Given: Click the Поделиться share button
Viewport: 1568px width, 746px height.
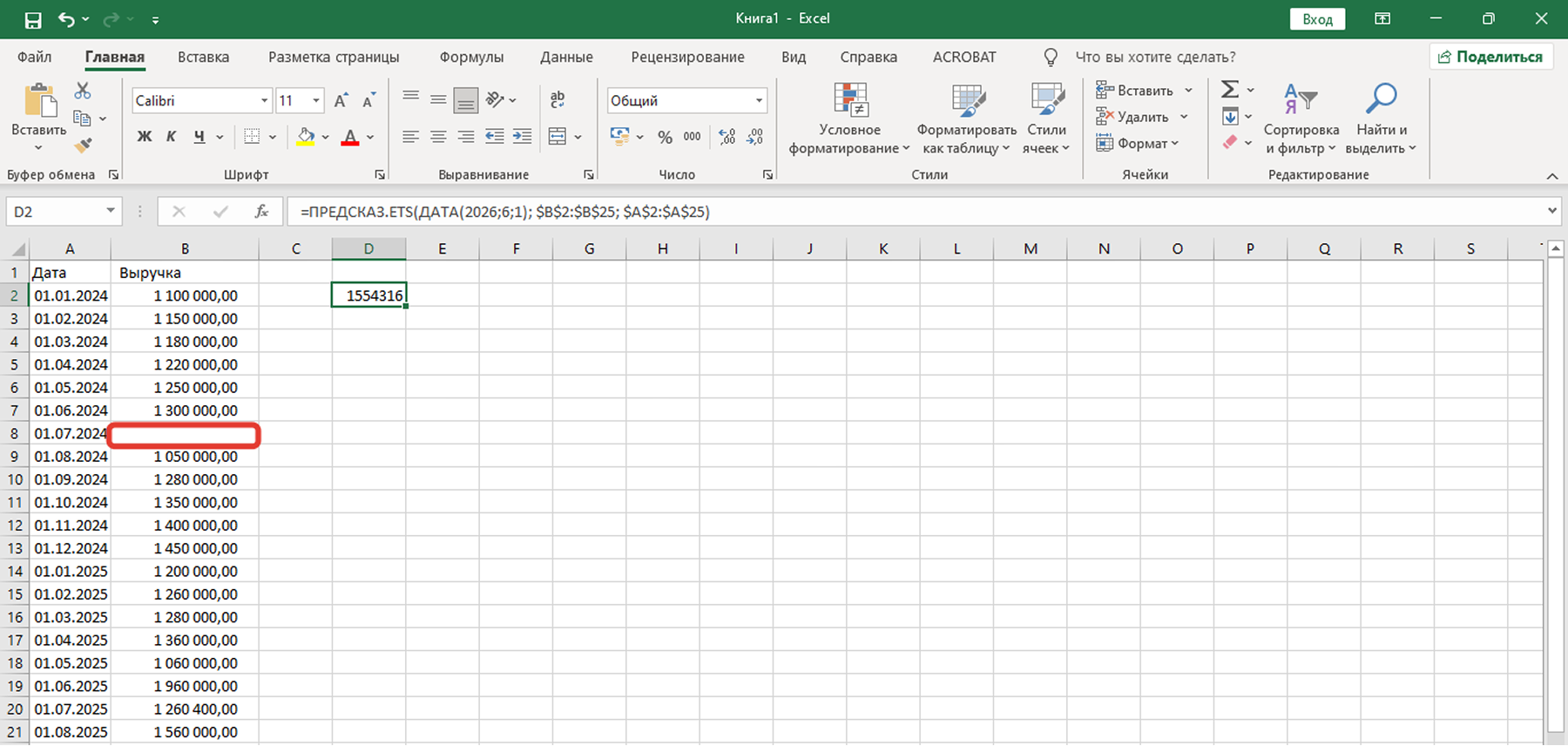Looking at the screenshot, I should [x=1490, y=57].
